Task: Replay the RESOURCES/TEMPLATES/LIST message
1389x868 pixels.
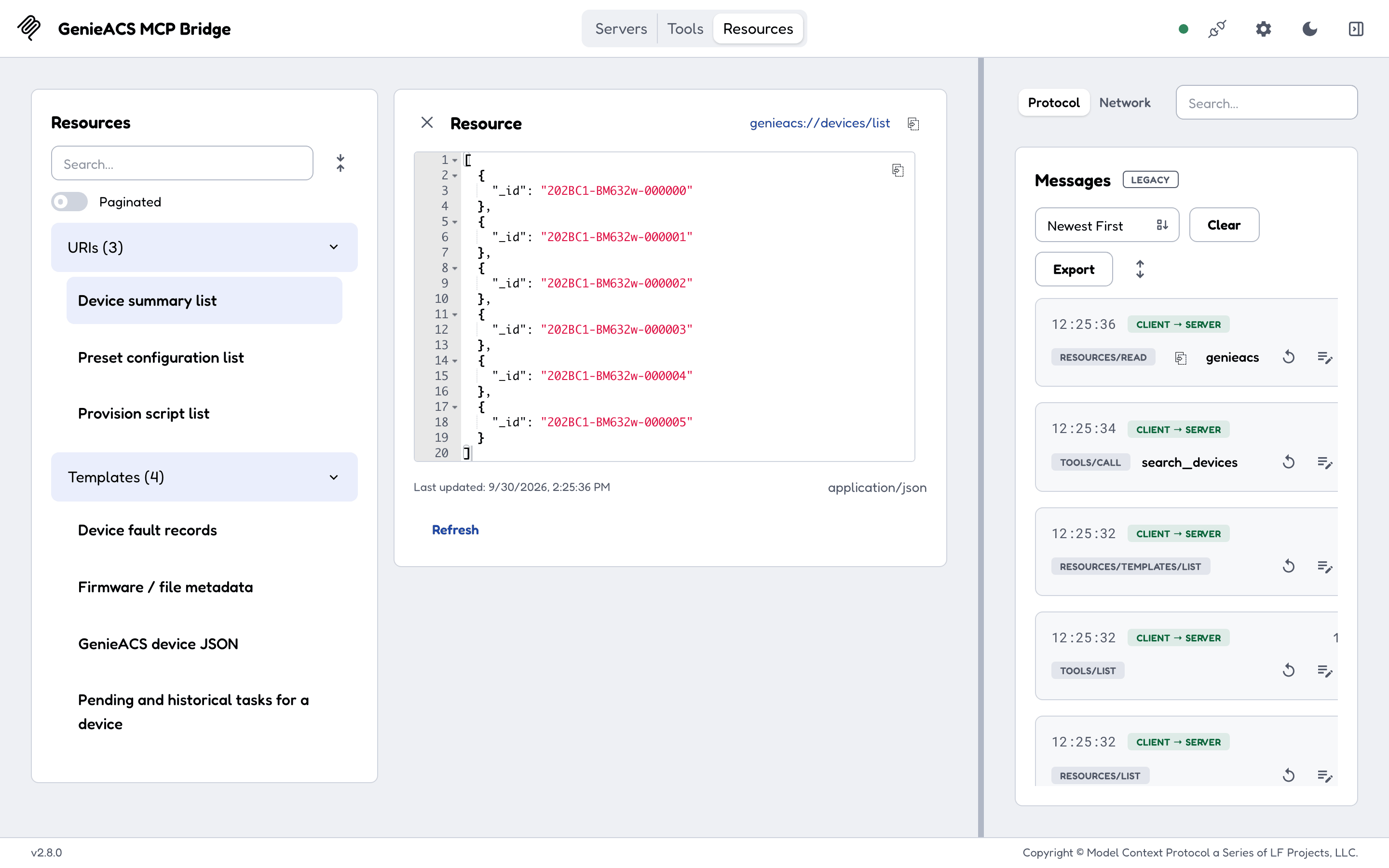Action: click(x=1289, y=567)
